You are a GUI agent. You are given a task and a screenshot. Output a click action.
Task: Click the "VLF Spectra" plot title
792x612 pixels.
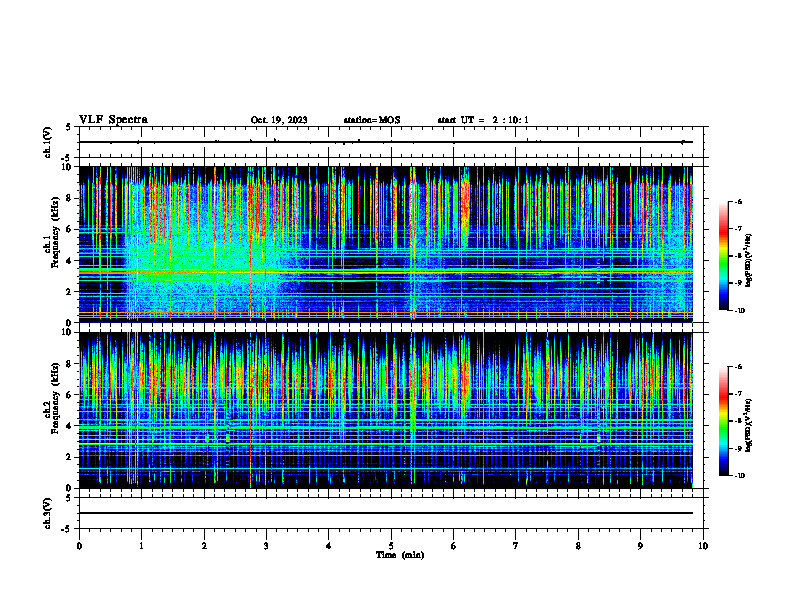tap(113, 120)
